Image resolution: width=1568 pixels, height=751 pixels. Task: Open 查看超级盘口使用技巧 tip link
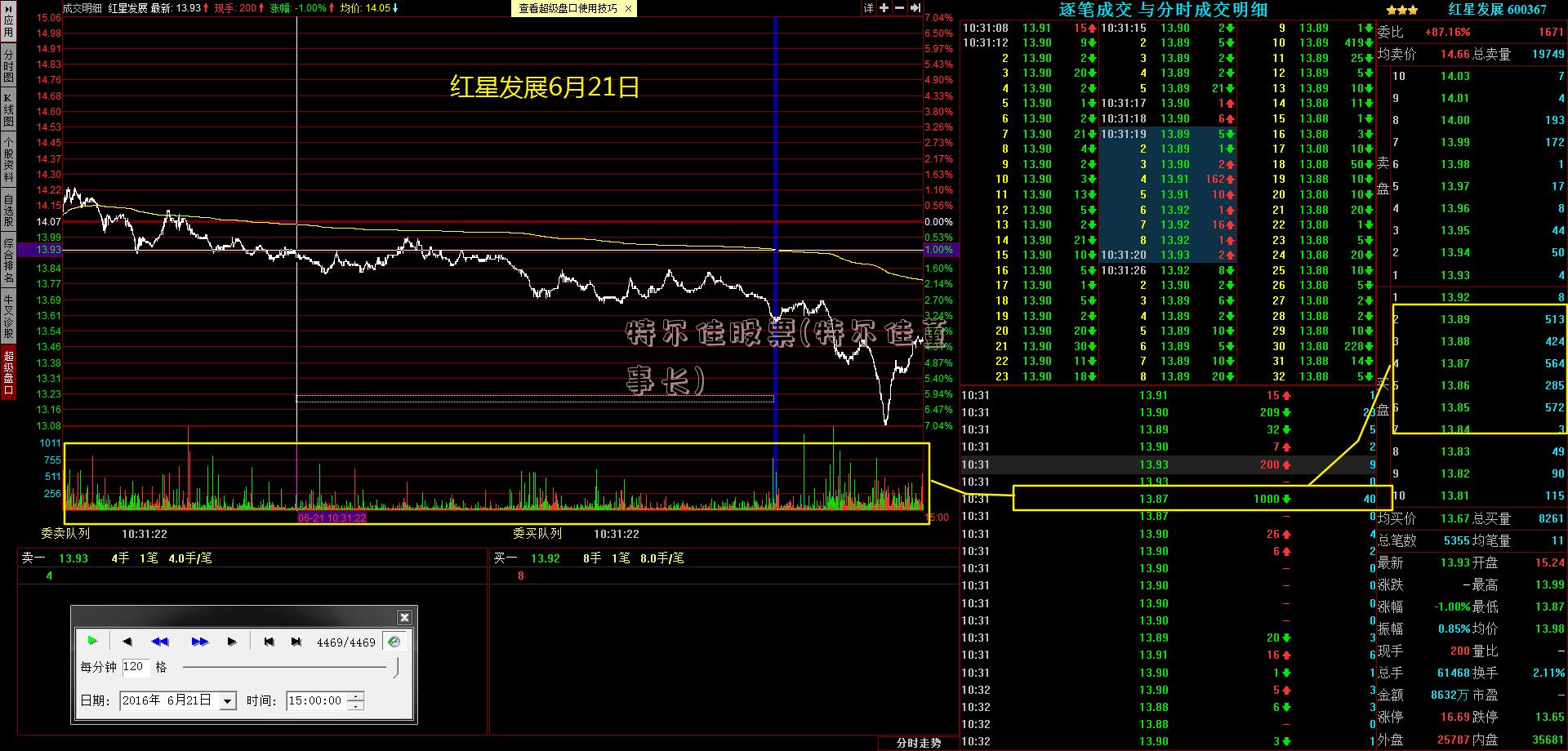(x=568, y=8)
